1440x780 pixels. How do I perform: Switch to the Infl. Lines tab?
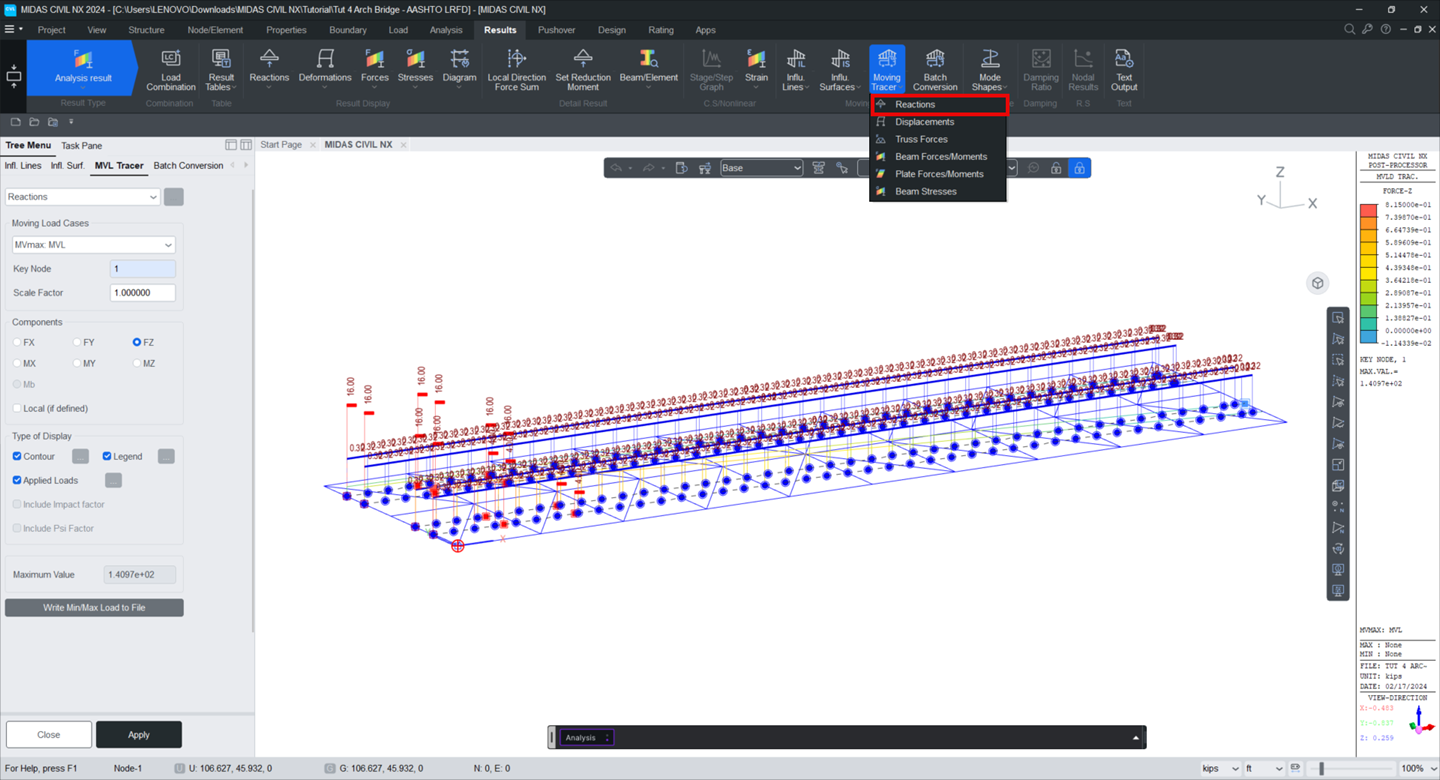pyautogui.click(x=23, y=166)
